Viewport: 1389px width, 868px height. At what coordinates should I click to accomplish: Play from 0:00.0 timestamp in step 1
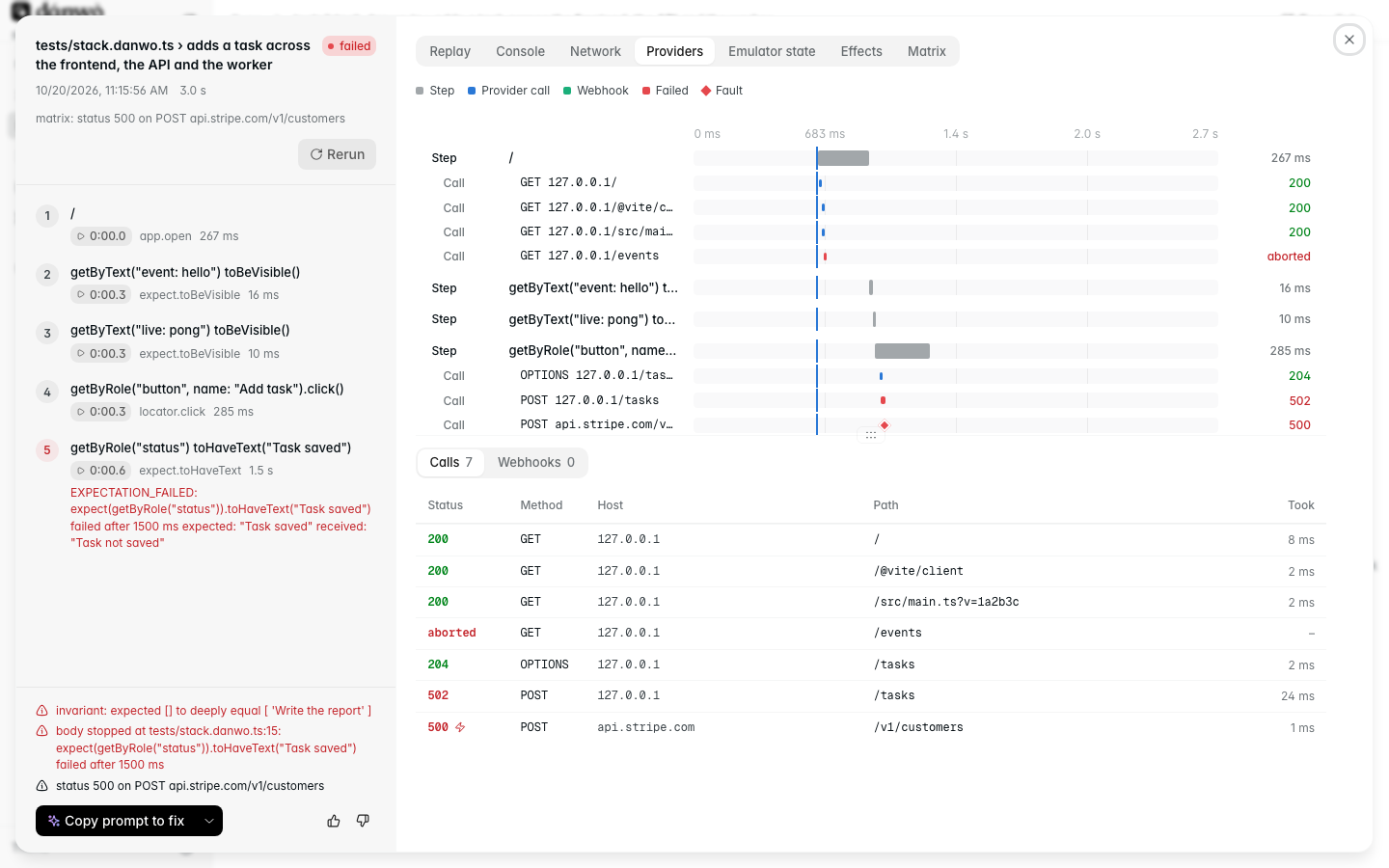point(101,236)
